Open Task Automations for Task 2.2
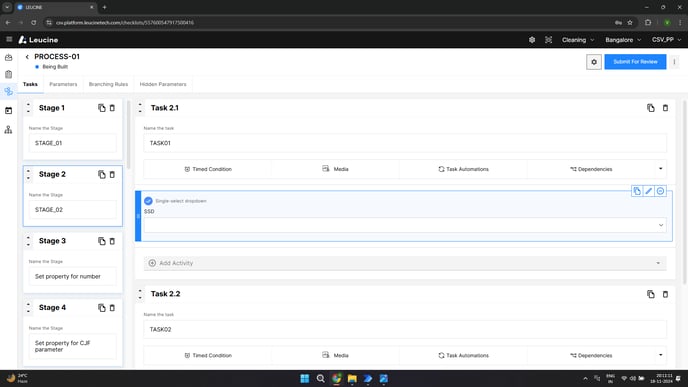 [x=463, y=356]
